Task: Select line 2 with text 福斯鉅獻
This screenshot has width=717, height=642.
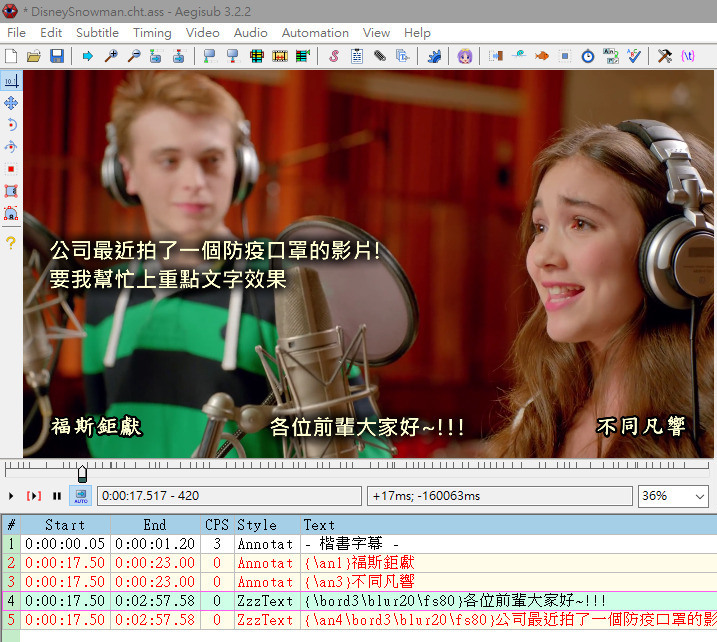Action: click(359, 562)
